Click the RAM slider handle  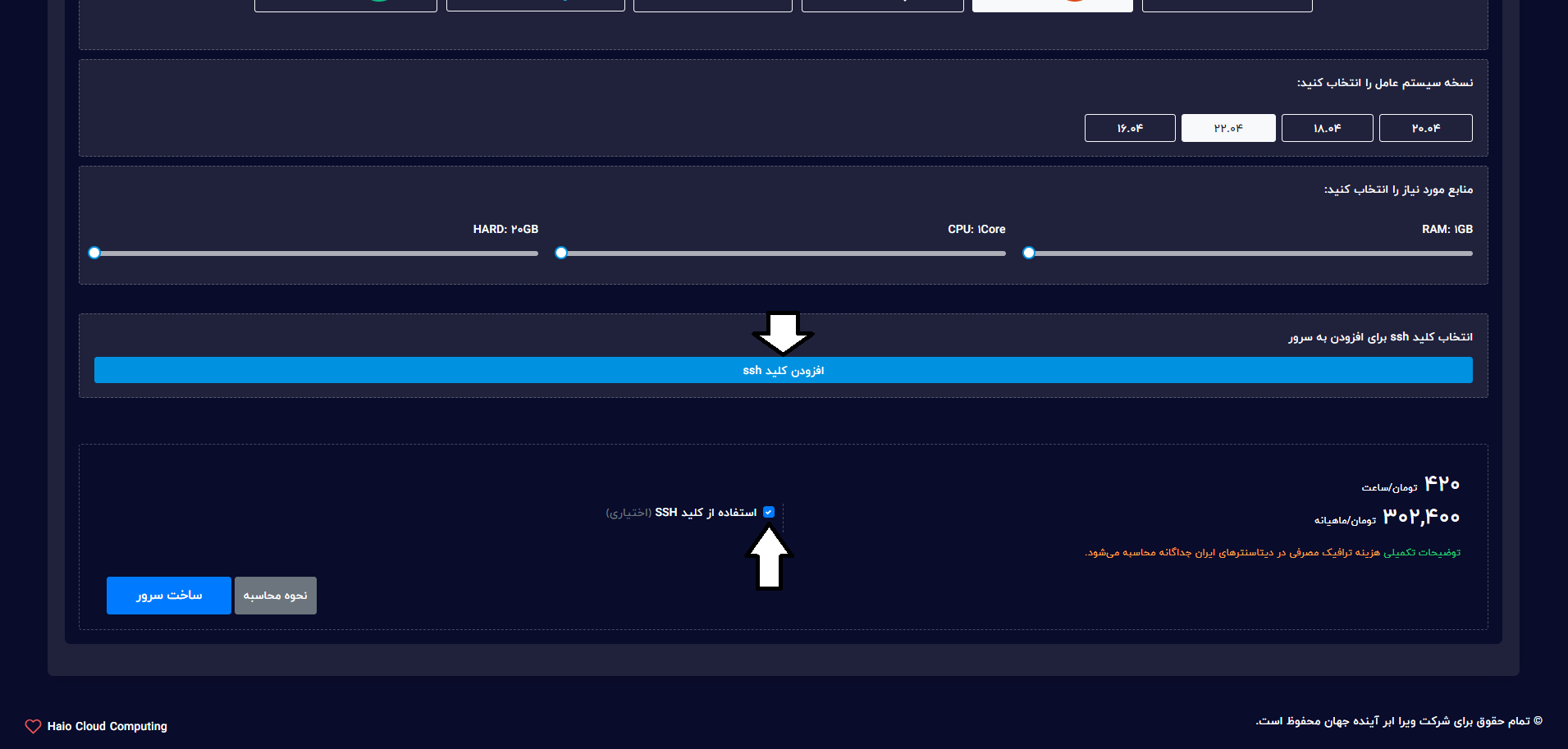pos(1029,253)
